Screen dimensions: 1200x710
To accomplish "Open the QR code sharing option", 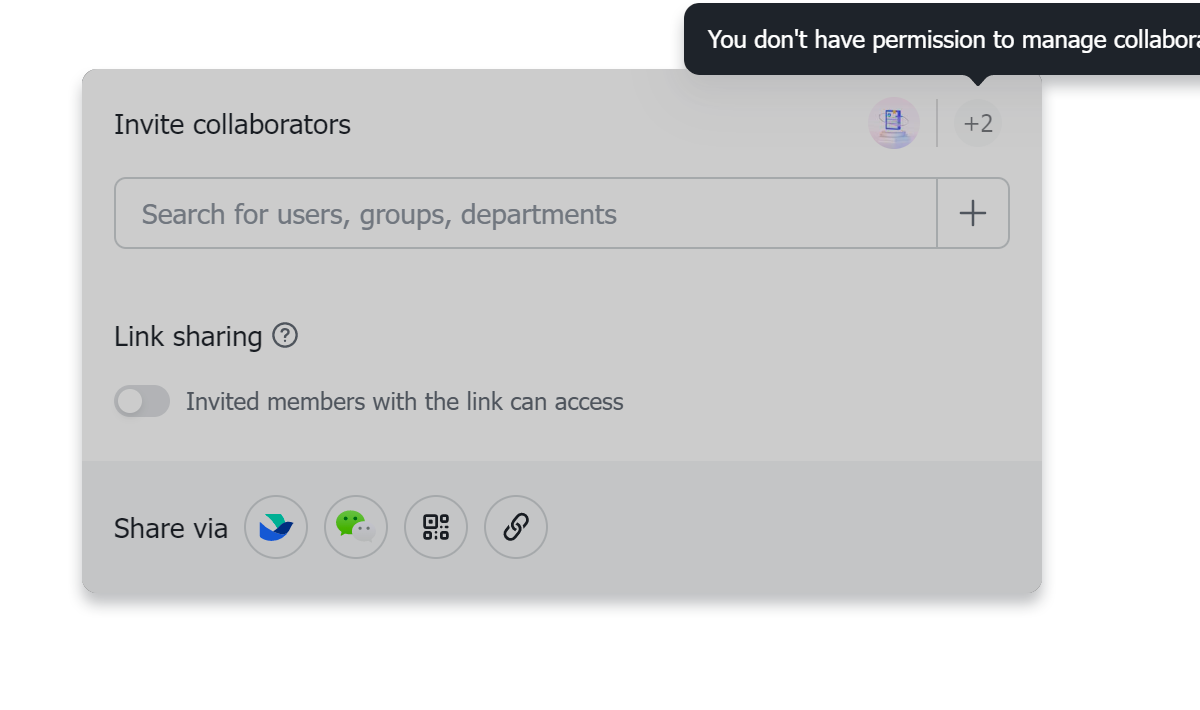I will (436, 527).
